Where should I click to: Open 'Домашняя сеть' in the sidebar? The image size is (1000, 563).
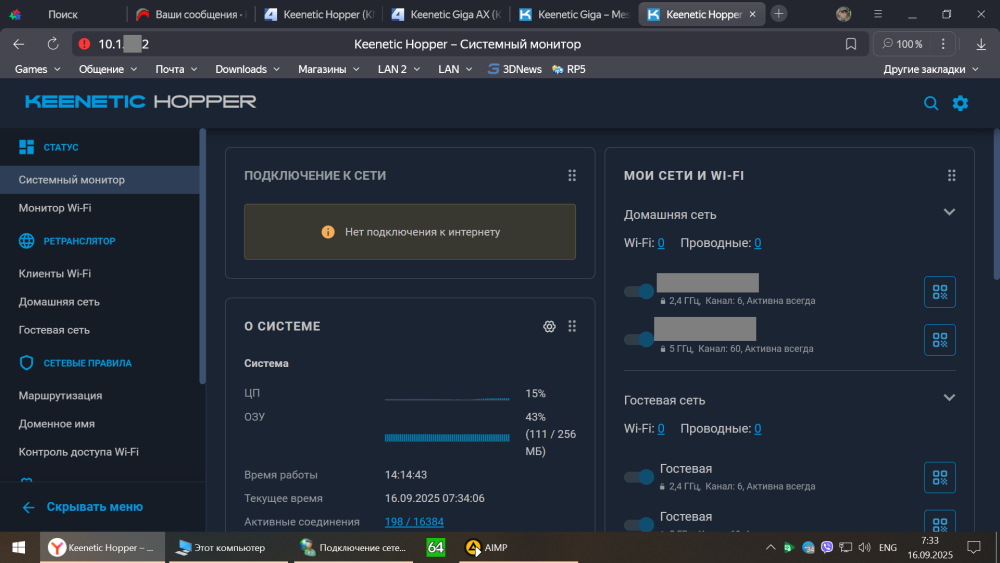click(x=59, y=302)
